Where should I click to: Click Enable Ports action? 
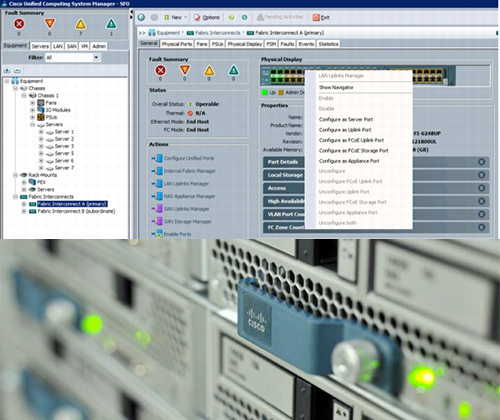[x=177, y=234]
